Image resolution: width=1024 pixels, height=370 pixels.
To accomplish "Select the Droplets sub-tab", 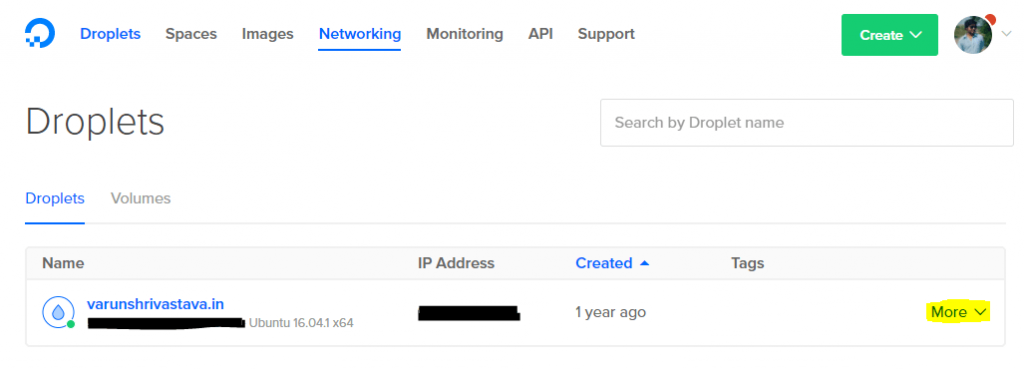I will click(x=55, y=198).
